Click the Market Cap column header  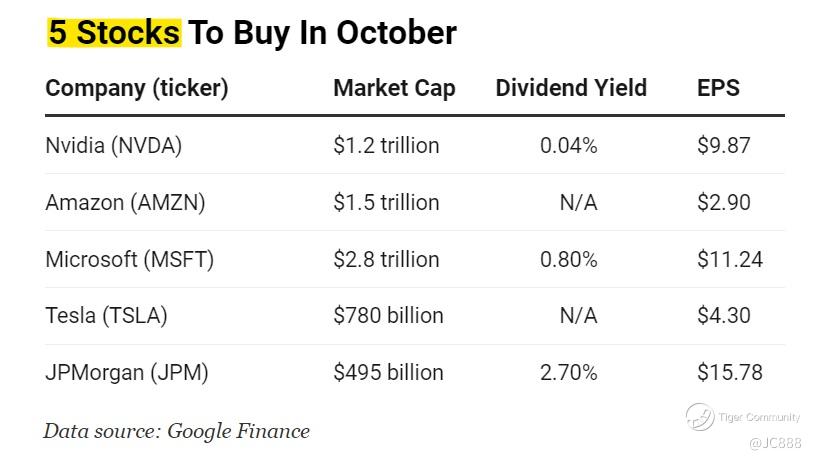394,88
